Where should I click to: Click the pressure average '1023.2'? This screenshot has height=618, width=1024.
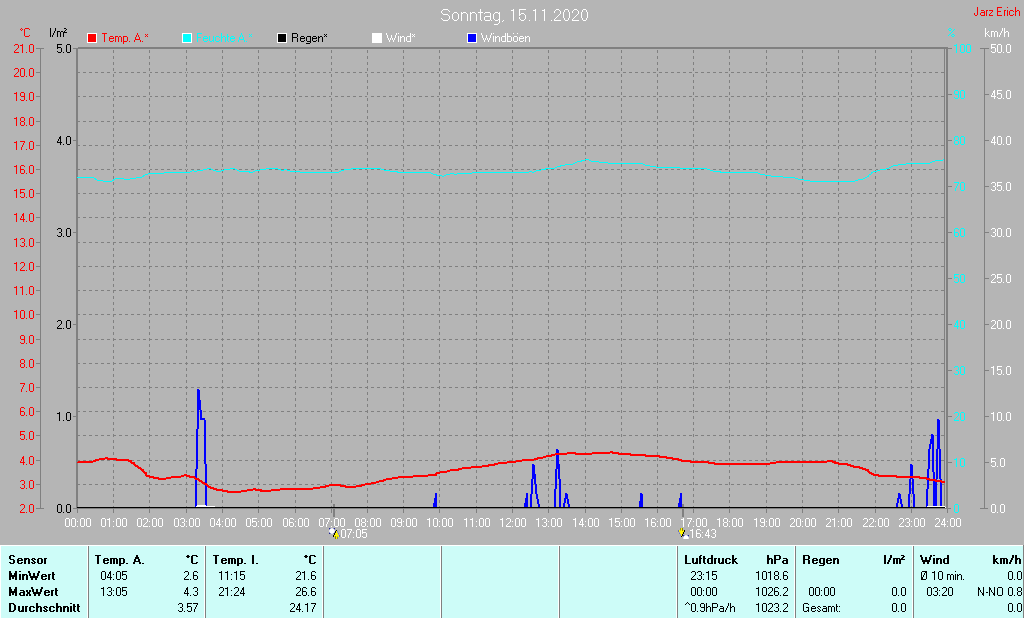point(771,608)
